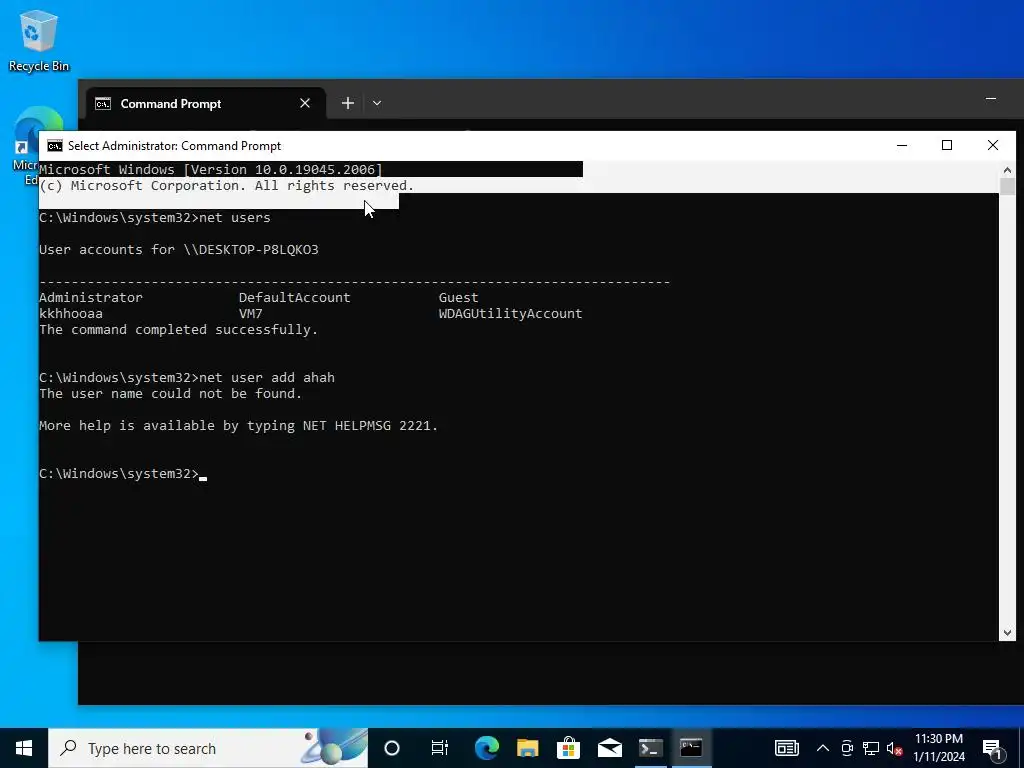
Task: Click the 'kkhhooaa' account name
Action: coord(71,313)
